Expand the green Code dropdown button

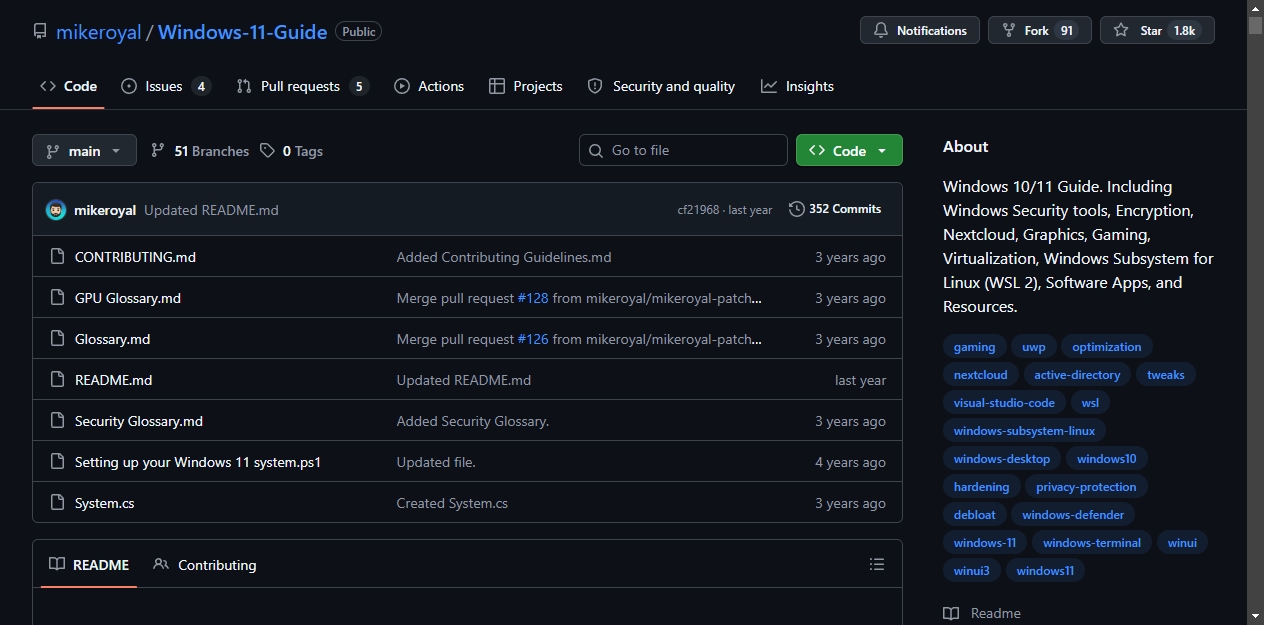click(x=849, y=150)
